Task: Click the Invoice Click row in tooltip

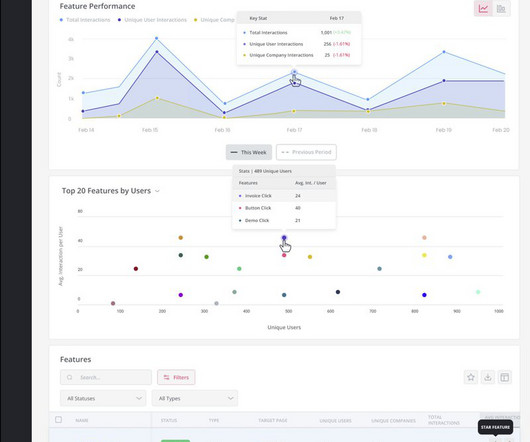Action: (284, 196)
